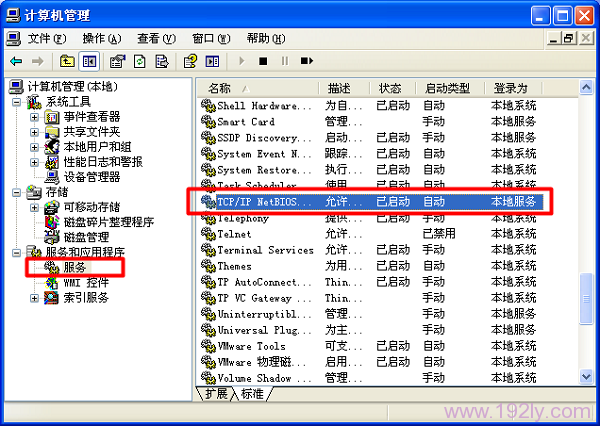600x426 pixels.
Task: Expand the 本地用户和组 tree node
Action: tap(34, 147)
